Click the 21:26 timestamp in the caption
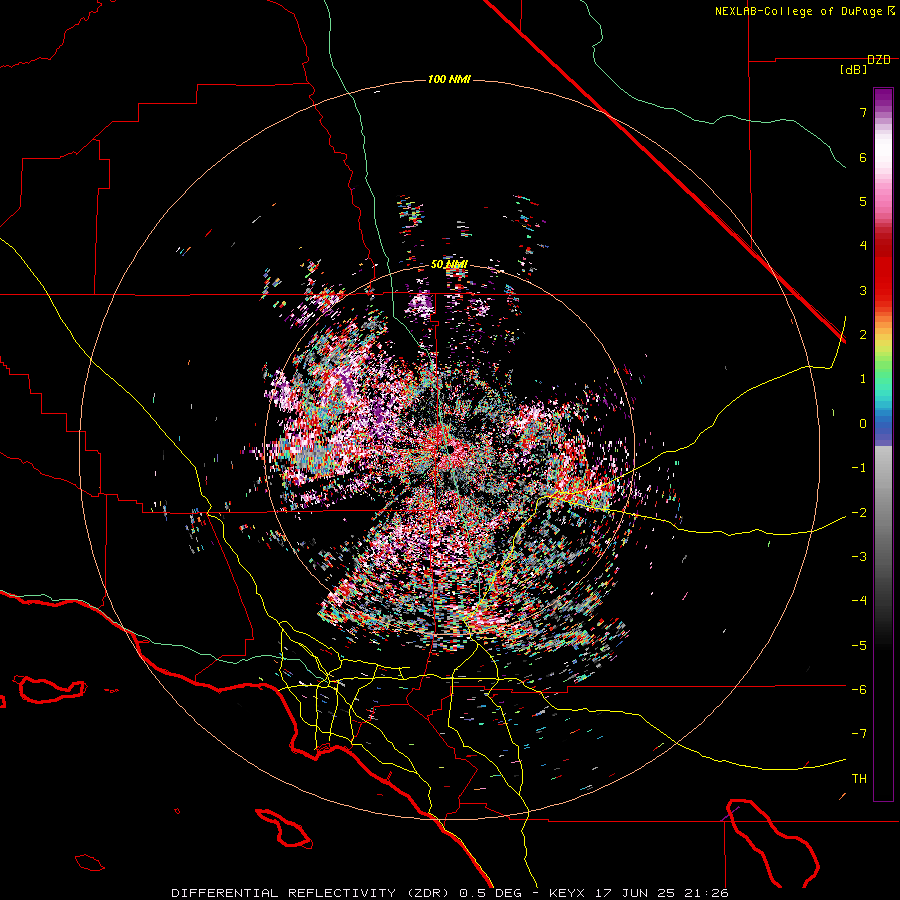 pos(707,893)
